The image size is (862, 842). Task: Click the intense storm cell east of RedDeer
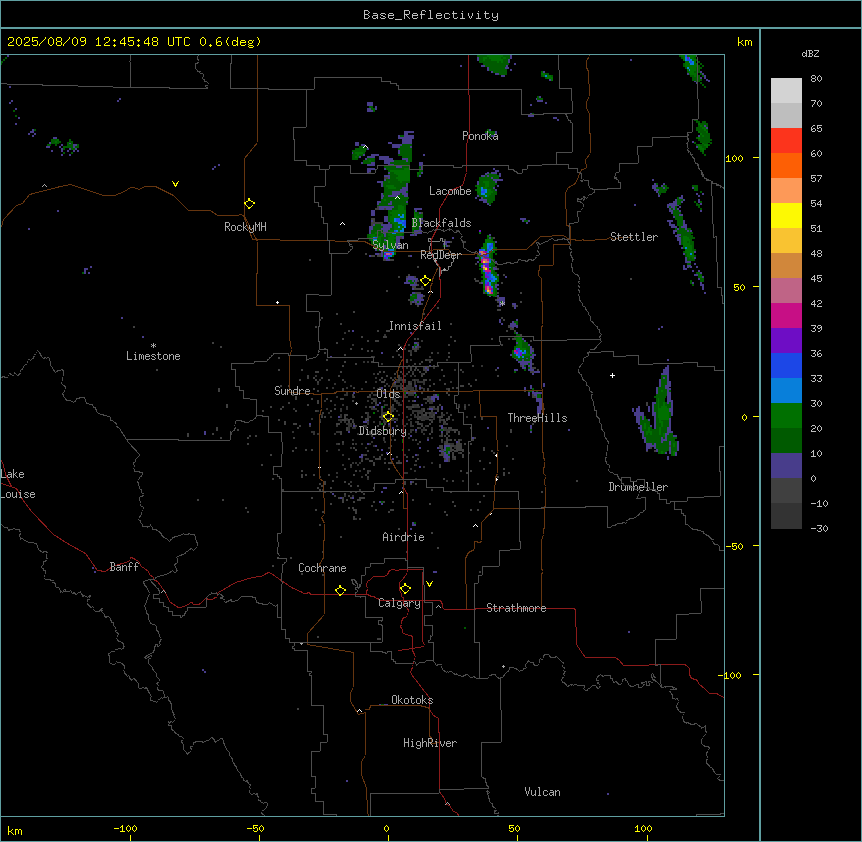point(487,266)
